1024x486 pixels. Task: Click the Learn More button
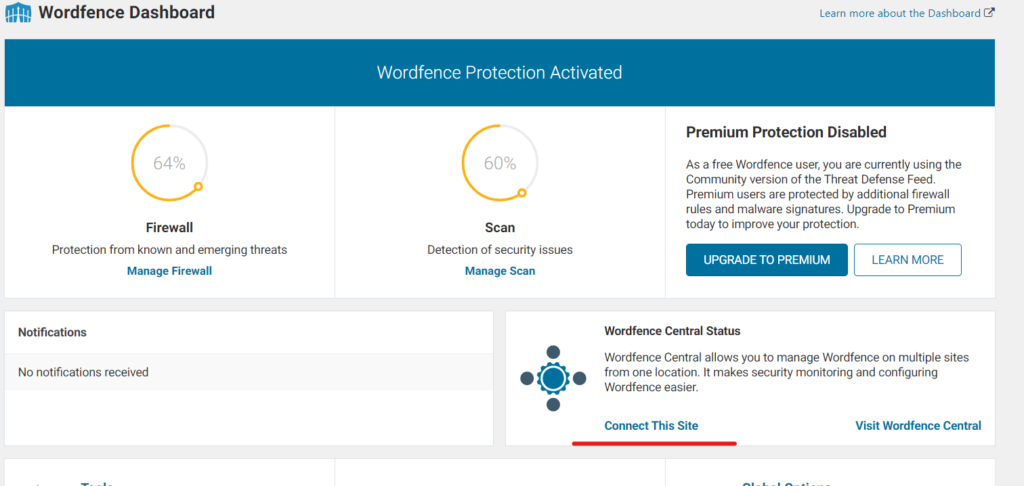pos(908,260)
